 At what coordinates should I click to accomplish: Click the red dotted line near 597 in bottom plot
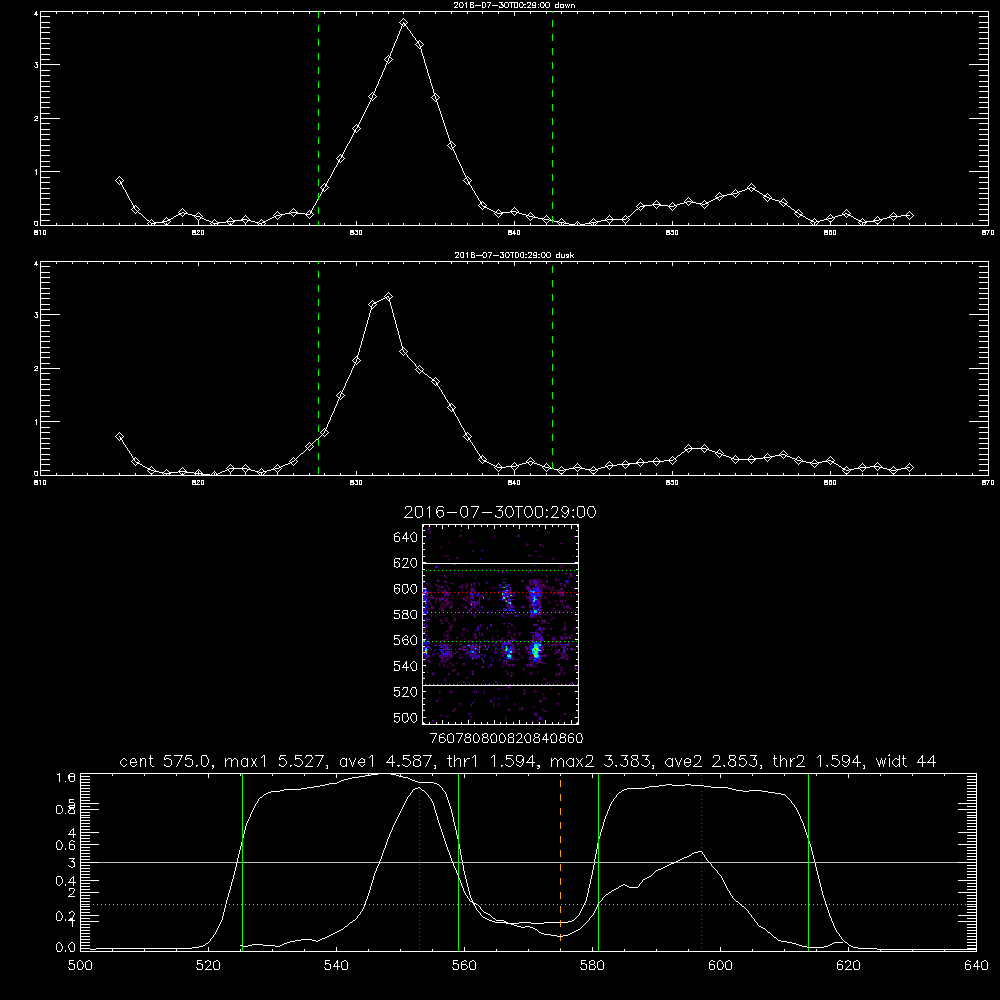coord(702,862)
